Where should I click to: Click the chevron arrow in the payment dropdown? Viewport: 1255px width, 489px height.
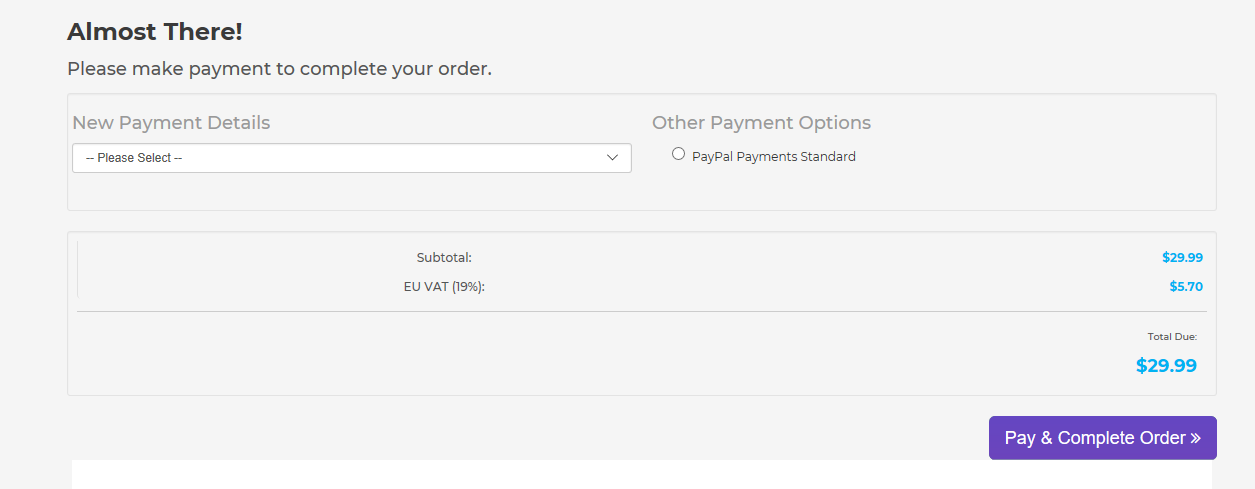tap(613, 158)
